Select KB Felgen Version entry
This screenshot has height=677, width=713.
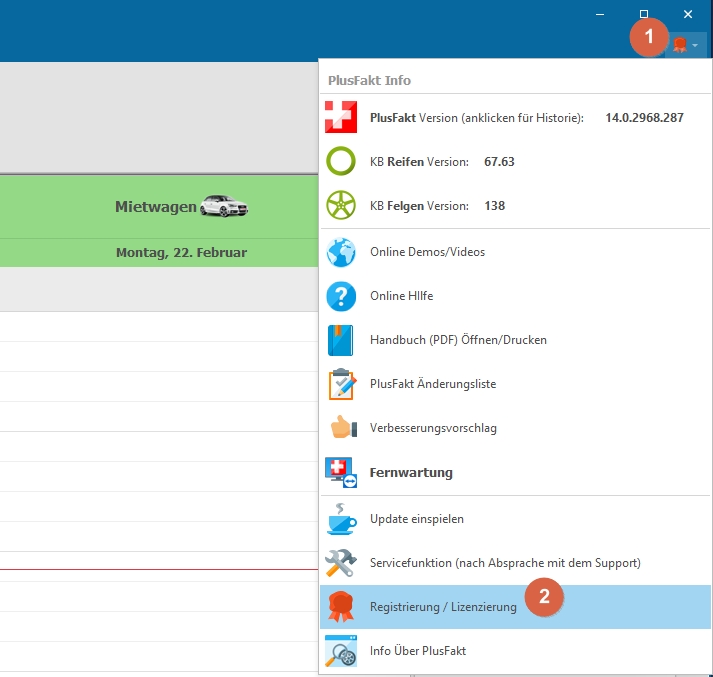[516, 206]
